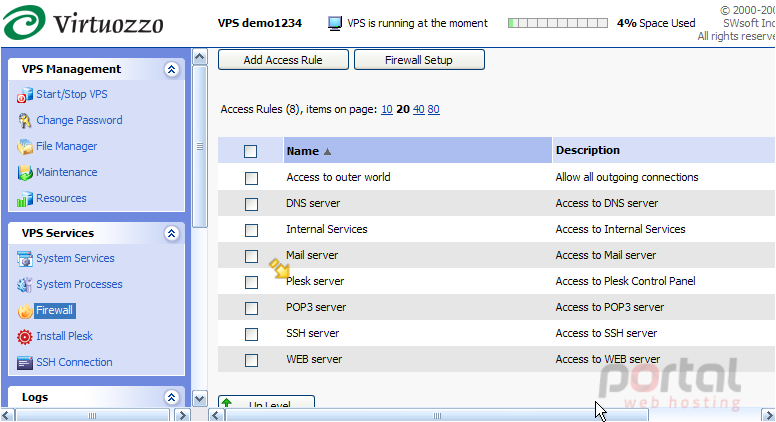The width and height of the screenshot is (776, 422).
Task: Collapse the Logs panel
Action: pyautogui.click(x=171, y=397)
